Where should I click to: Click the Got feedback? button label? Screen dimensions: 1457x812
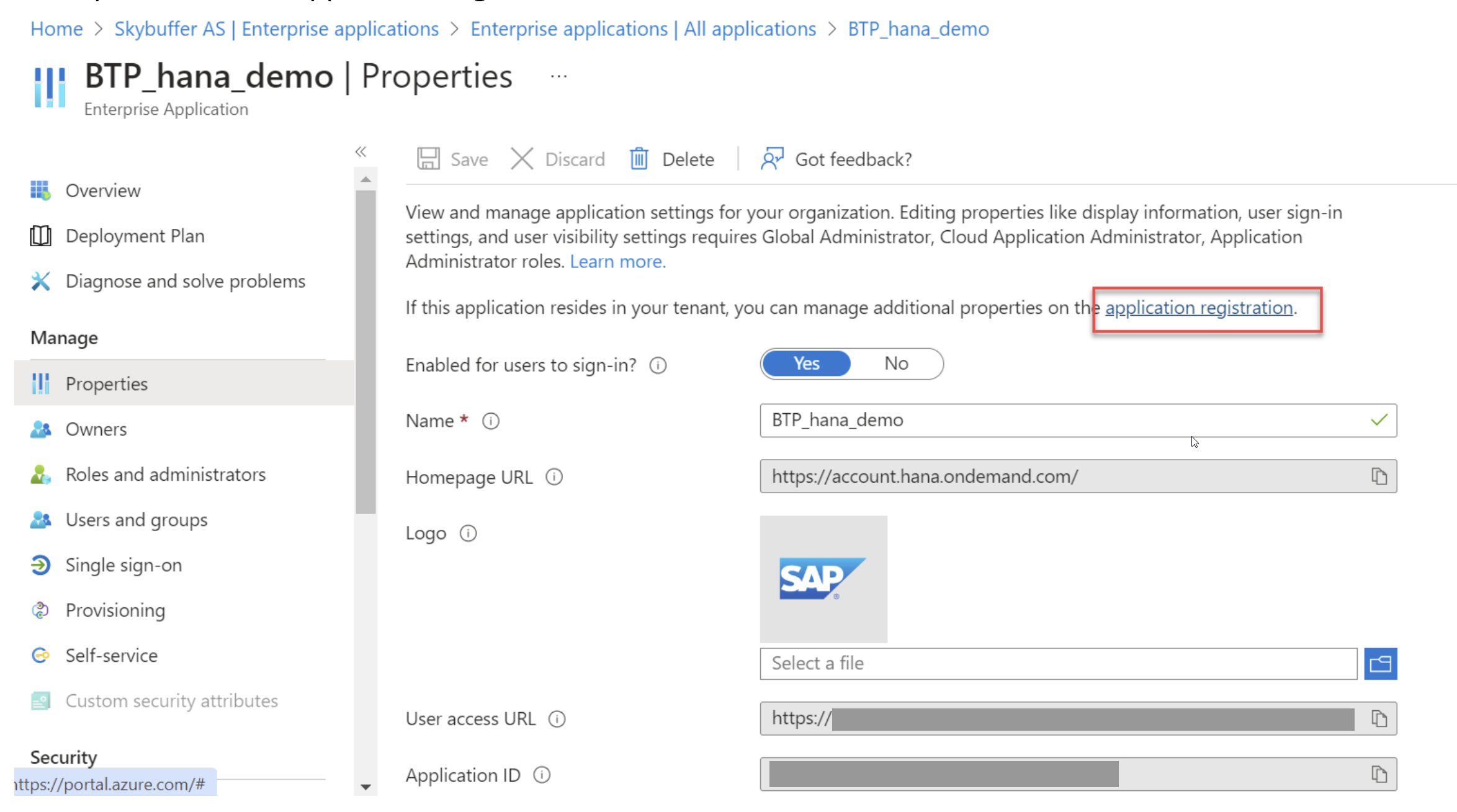853,159
